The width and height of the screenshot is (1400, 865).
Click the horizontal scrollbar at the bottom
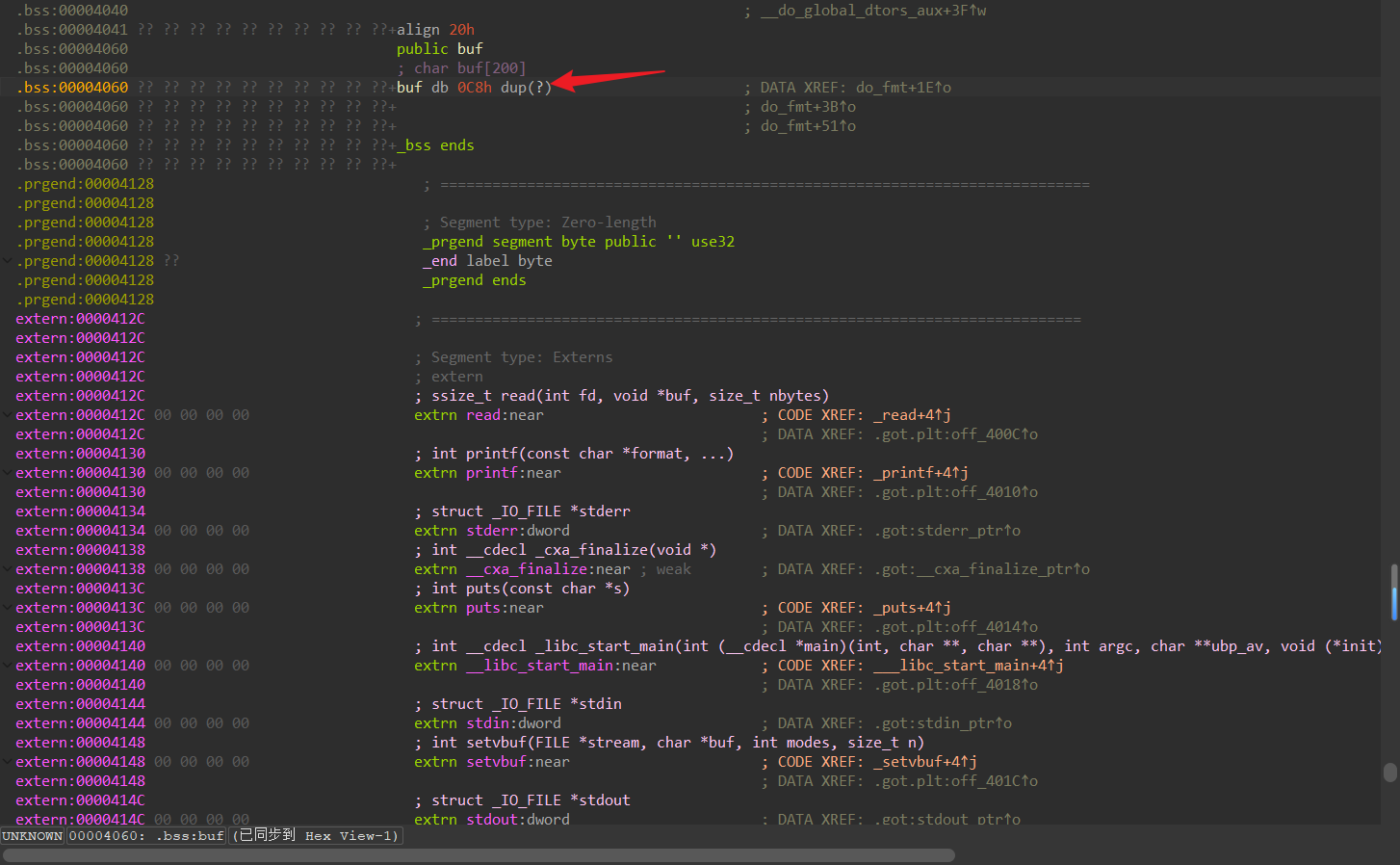(x=479, y=855)
